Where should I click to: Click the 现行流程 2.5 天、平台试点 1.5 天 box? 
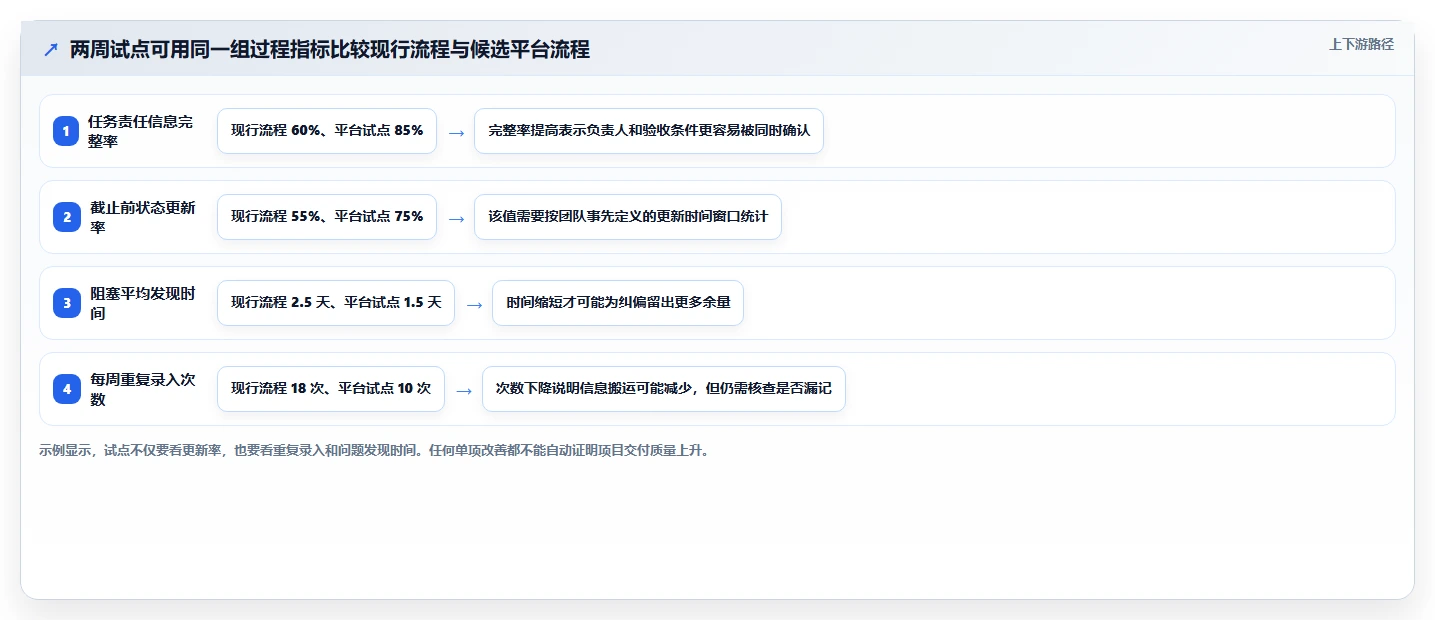coord(336,303)
